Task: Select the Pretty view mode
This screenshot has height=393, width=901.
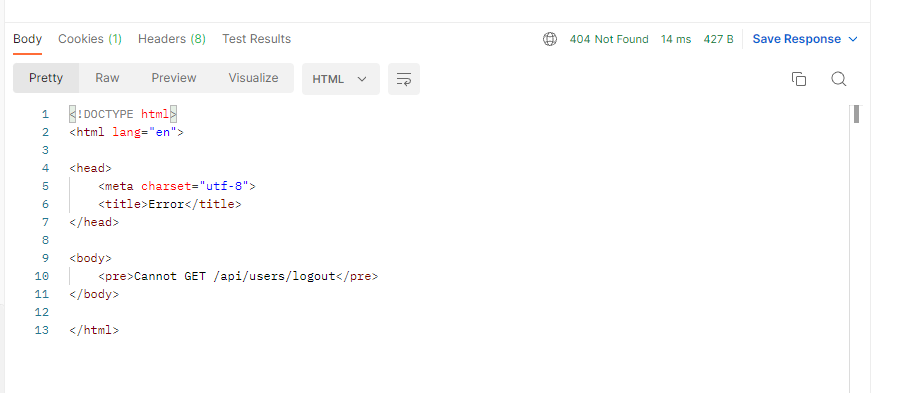Action: coord(46,78)
